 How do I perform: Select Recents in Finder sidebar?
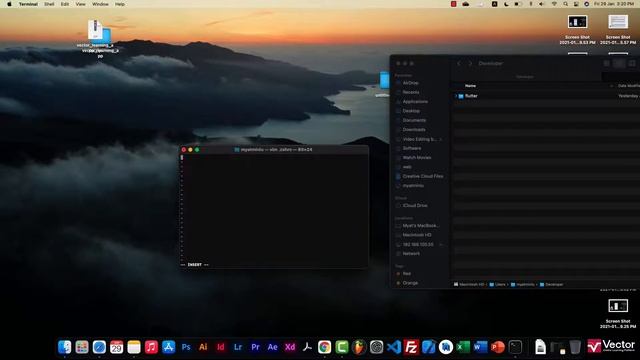[x=411, y=92]
